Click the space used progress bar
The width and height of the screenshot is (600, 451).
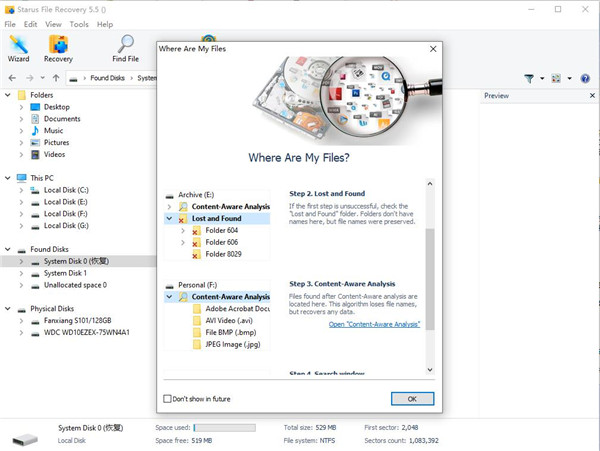[x=224, y=428]
